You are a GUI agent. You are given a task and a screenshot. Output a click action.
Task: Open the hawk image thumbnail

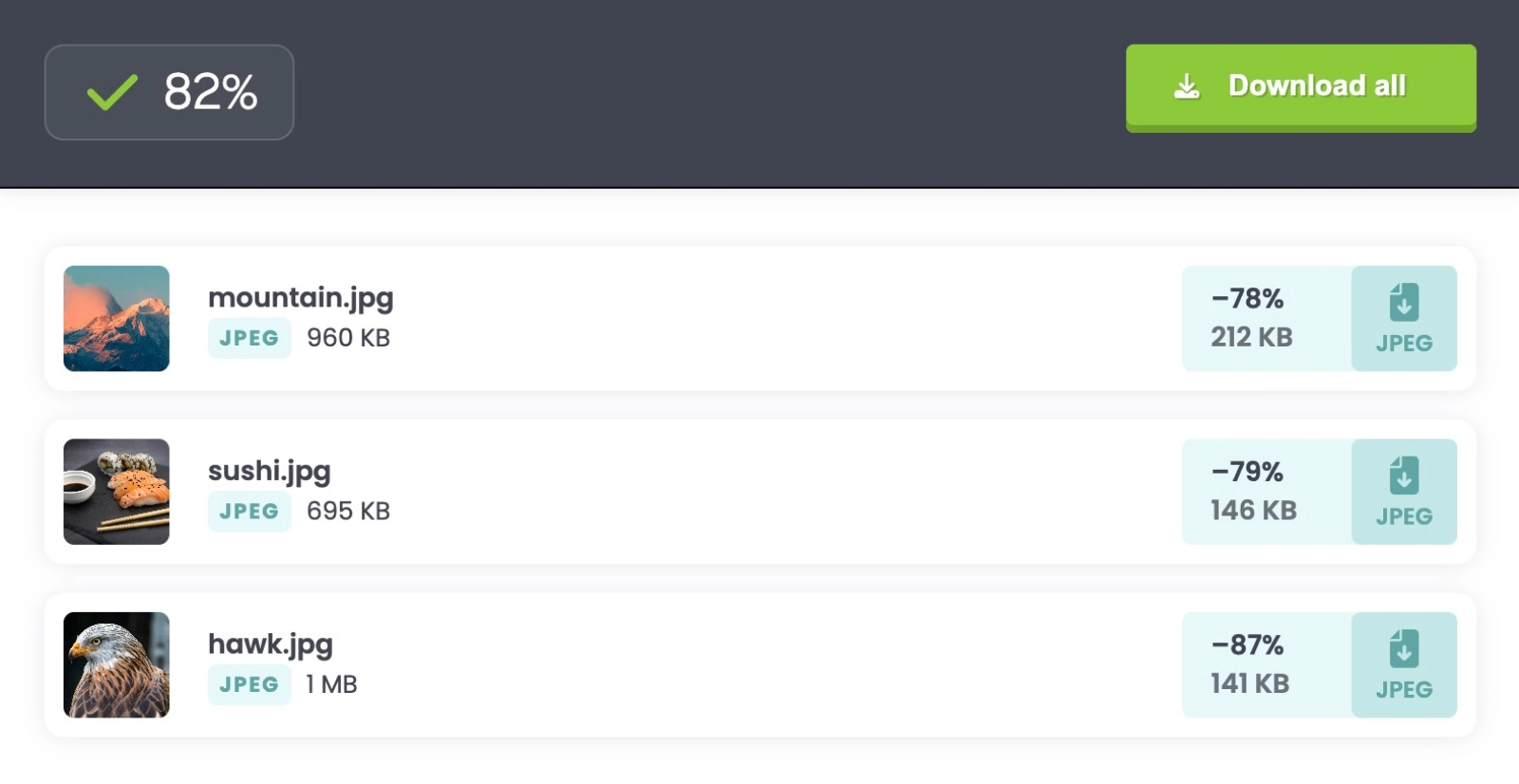117,664
